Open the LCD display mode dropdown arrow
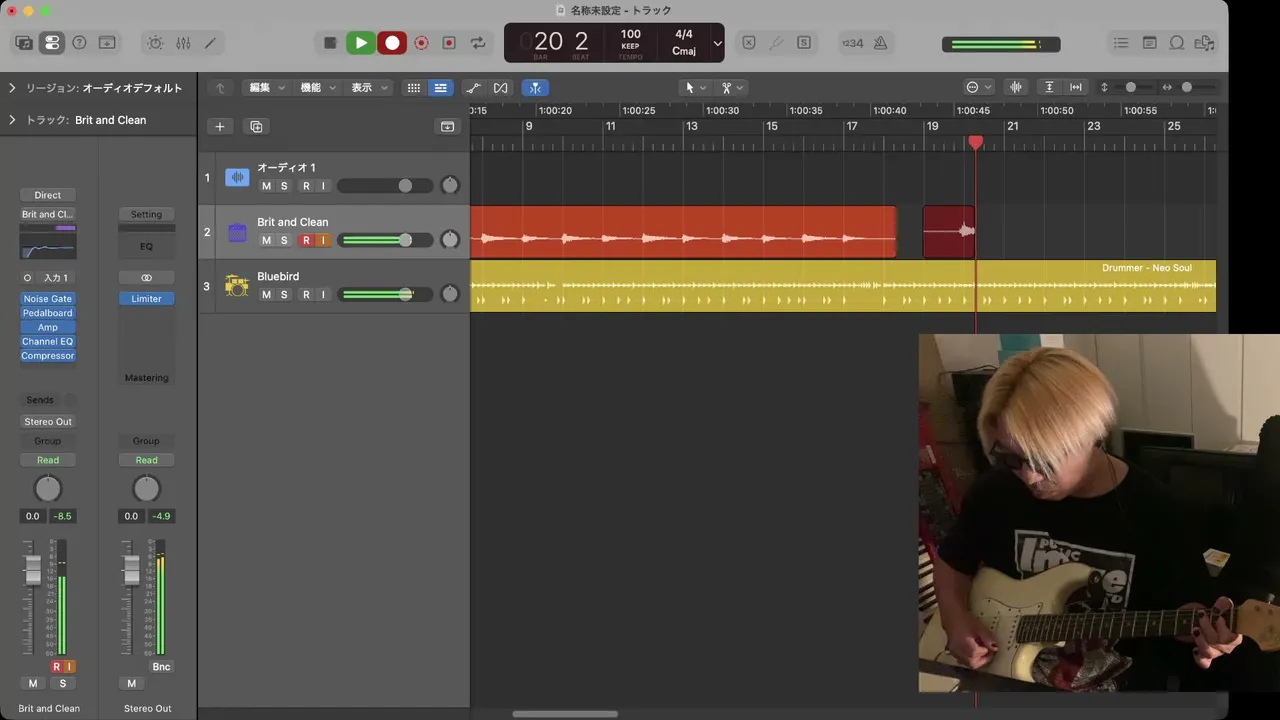 tap(717, 43)
